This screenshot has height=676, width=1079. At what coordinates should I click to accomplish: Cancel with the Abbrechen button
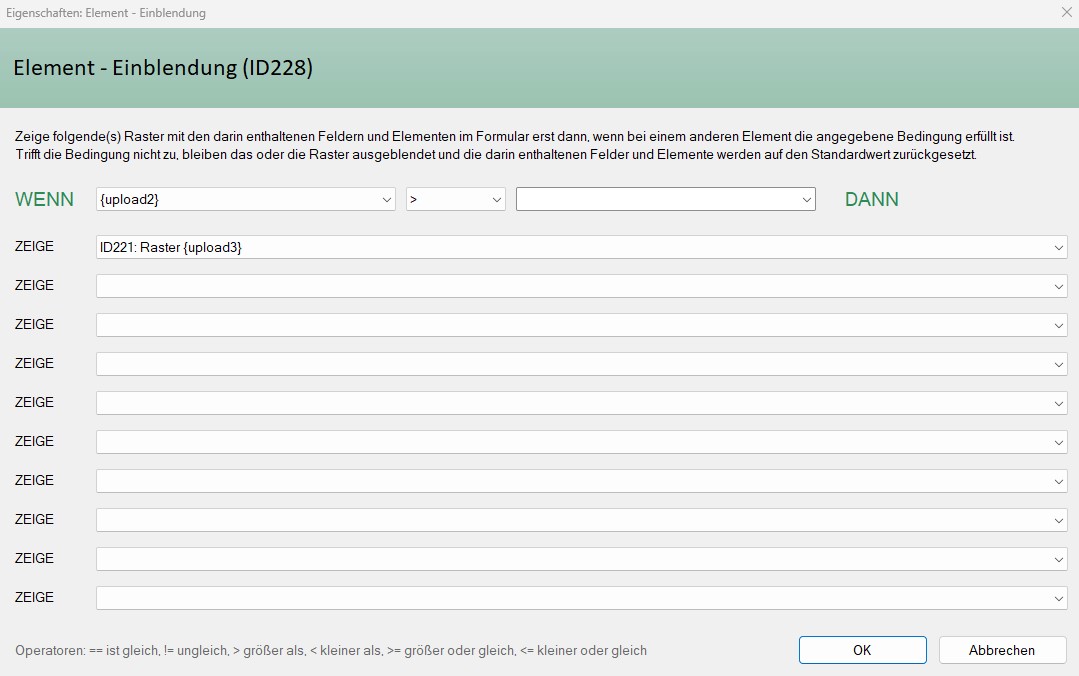[x=1002, y=650]
